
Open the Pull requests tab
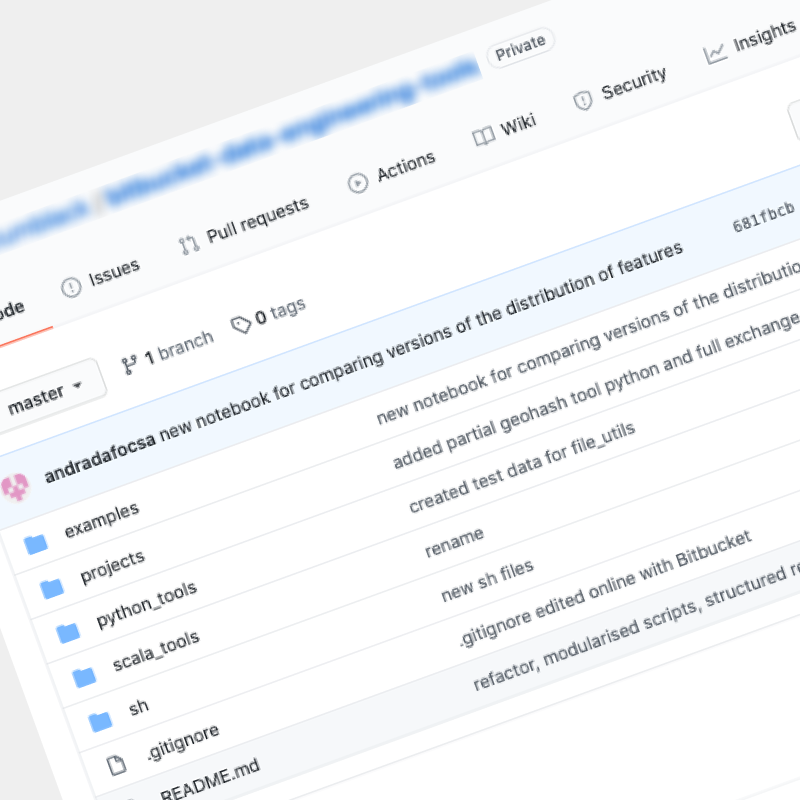244,227
